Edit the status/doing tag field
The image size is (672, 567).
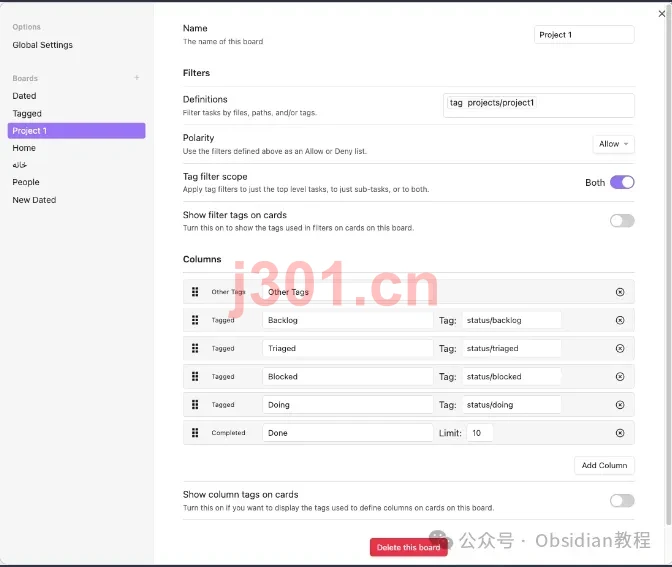coord(511,405)
